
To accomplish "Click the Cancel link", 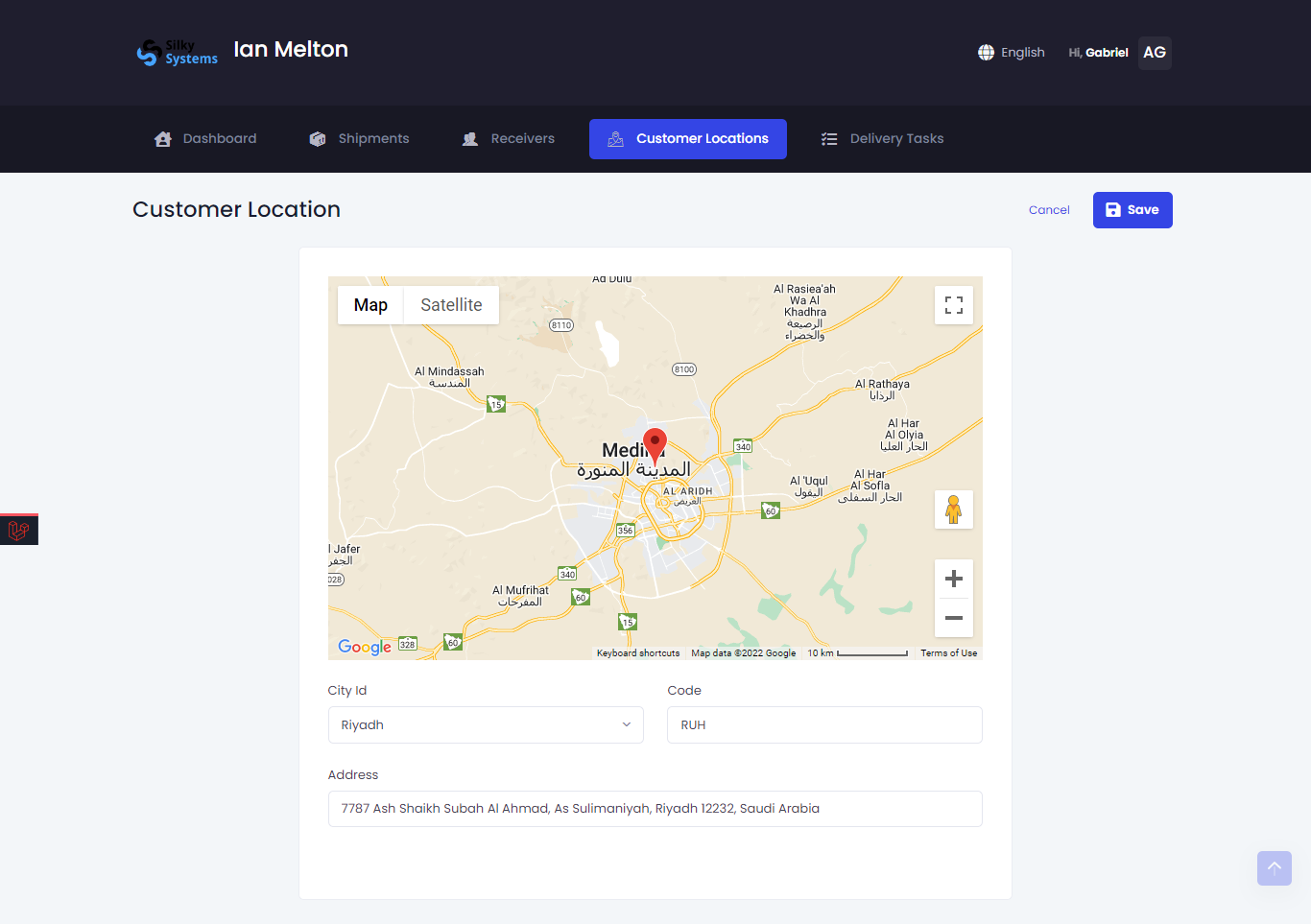I will tap(1049, 209).
